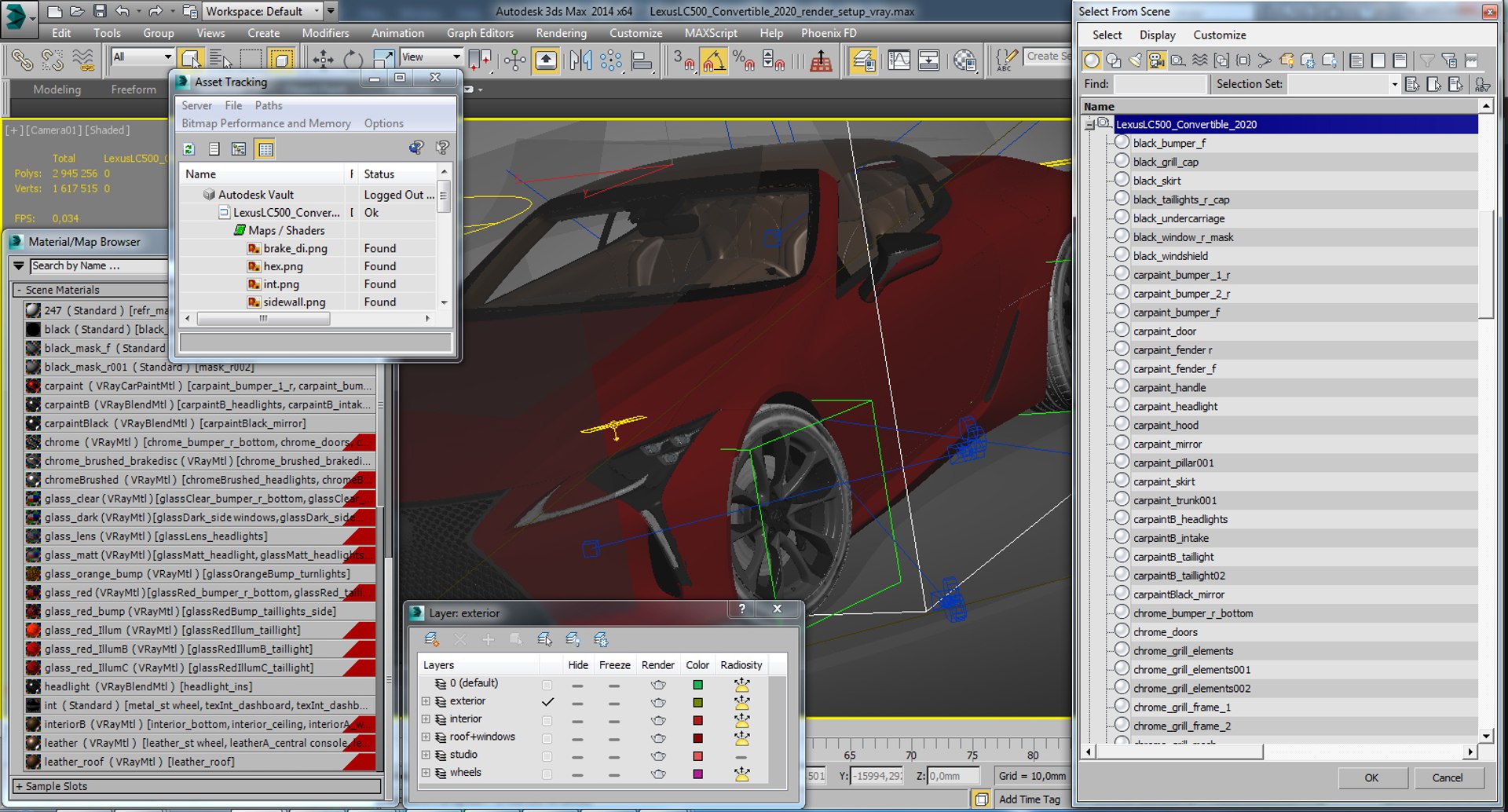This screenshot has width=1508, height=812.
Task: Open Select by Name tool
Action: point(221,60)
